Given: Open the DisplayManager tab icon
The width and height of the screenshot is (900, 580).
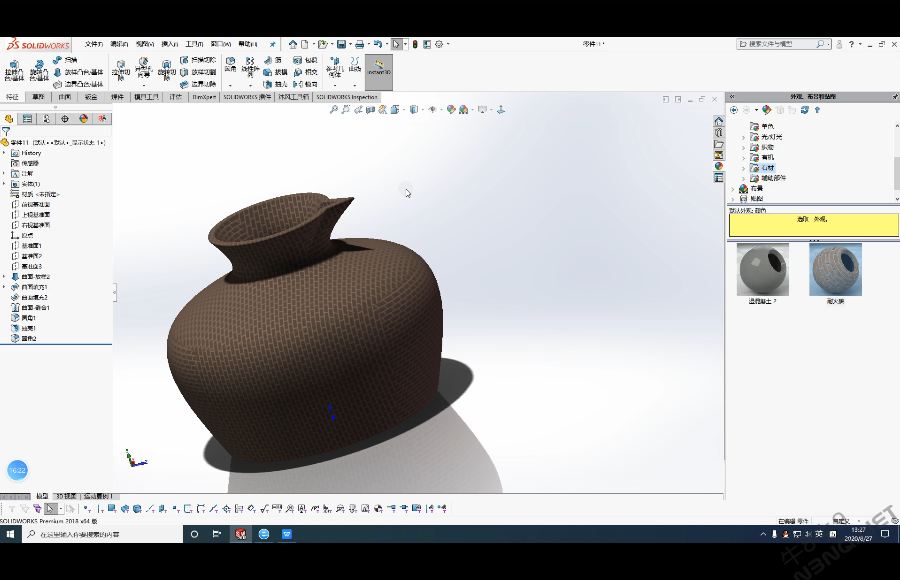Looking at the screenshot, I should click(x=84, y=119).
